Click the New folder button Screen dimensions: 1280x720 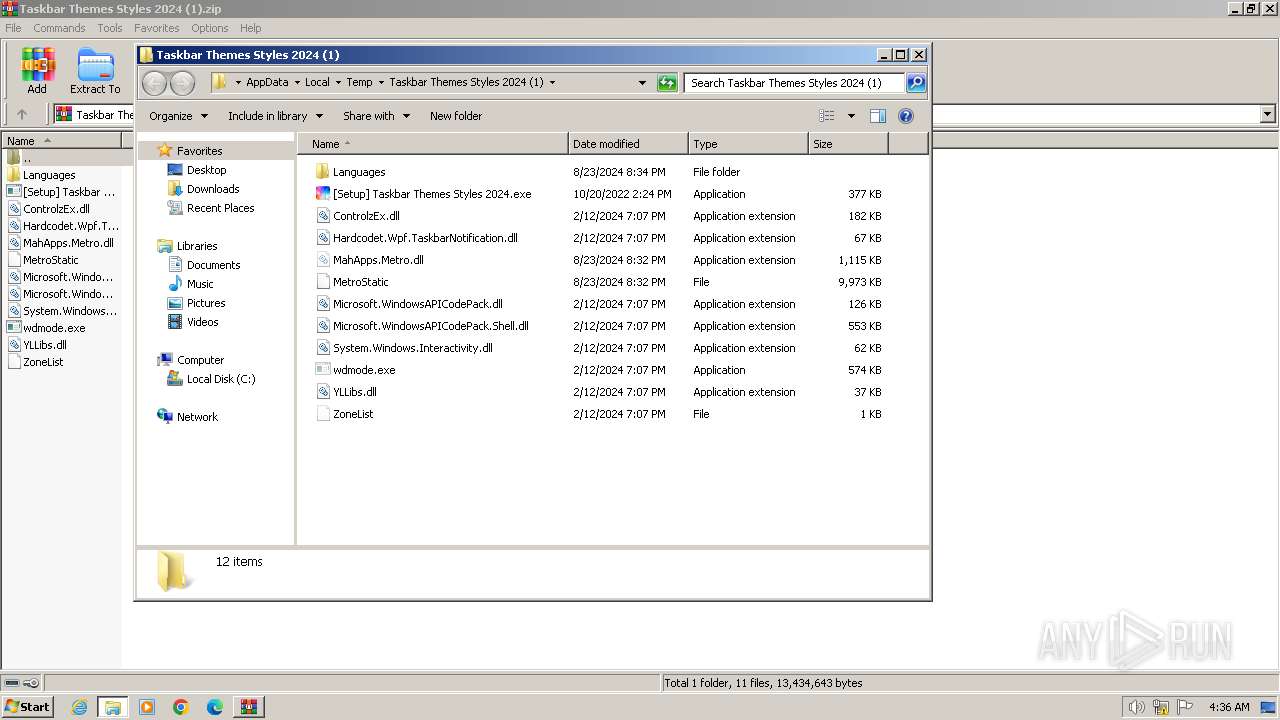(x=456, y=116)
